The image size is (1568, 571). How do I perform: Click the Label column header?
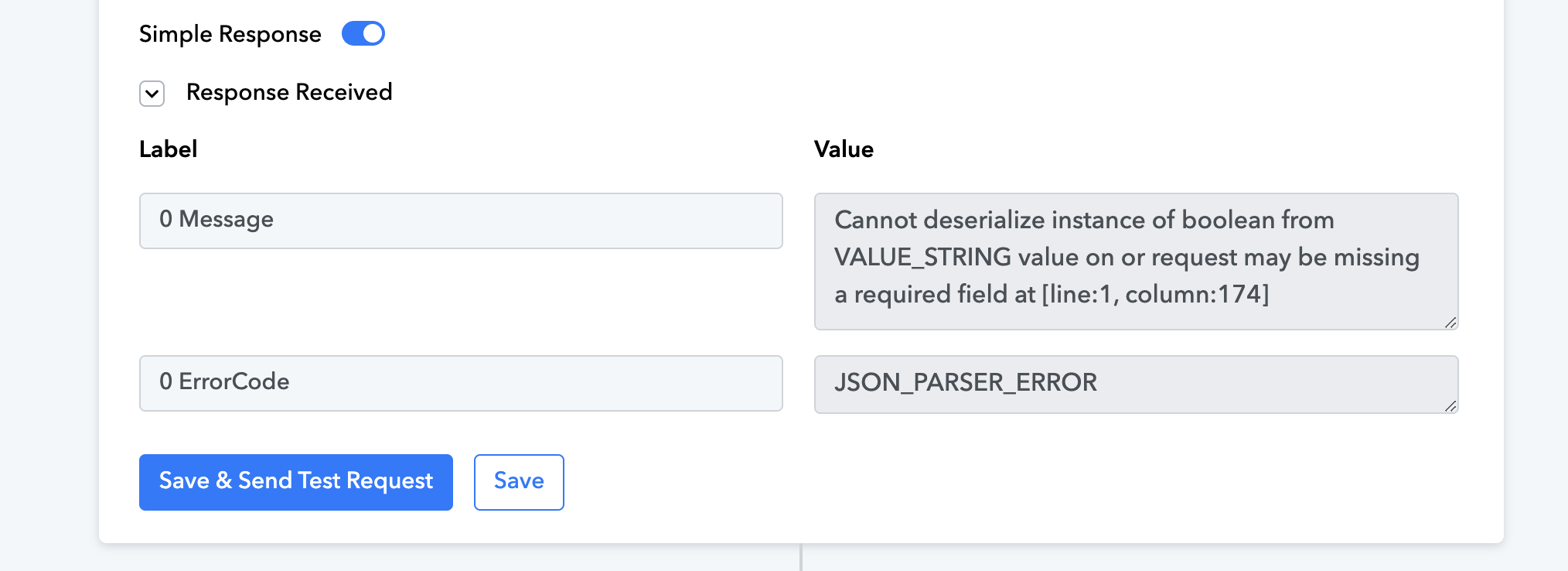coord(168,149)
